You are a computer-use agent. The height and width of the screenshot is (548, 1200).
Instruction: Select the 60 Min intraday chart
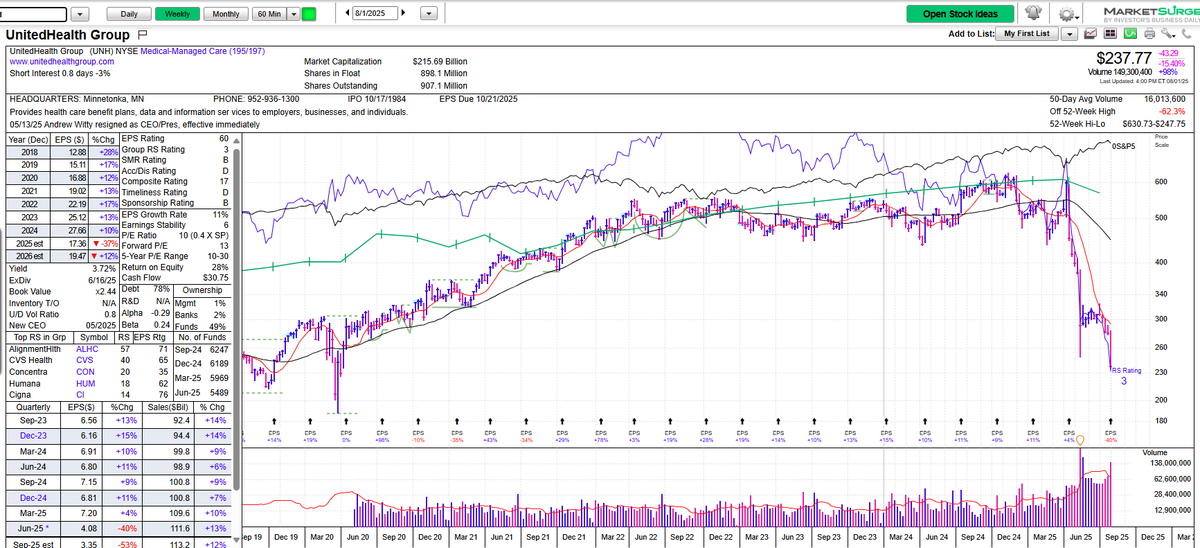268,14
